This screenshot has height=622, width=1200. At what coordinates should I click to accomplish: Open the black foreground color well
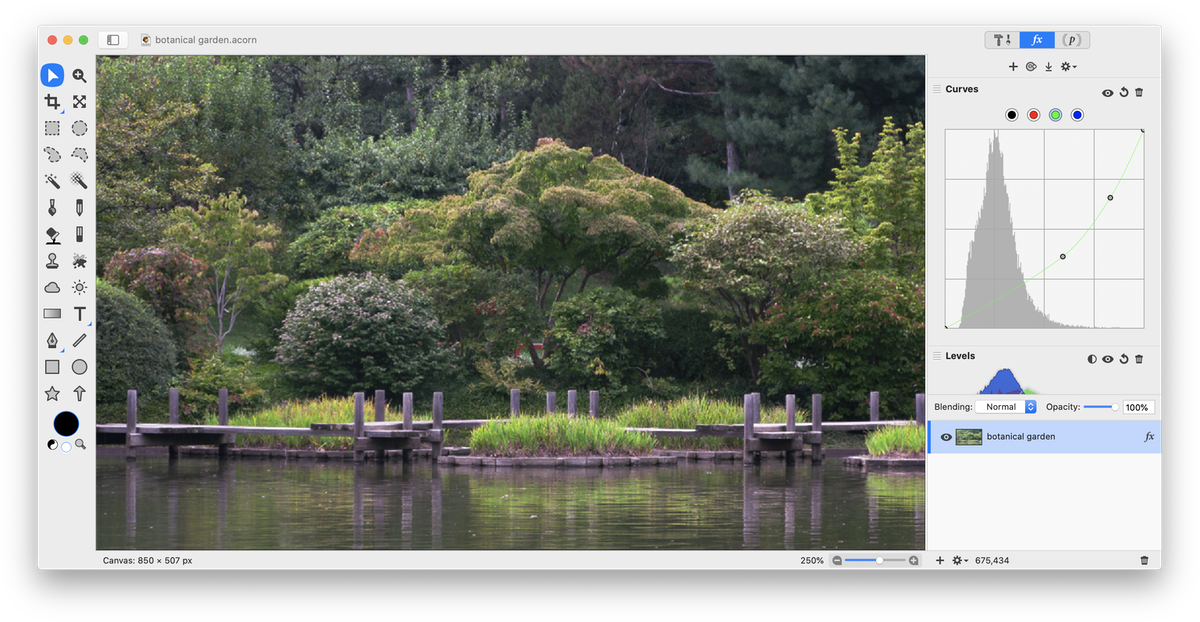point(66,423)
